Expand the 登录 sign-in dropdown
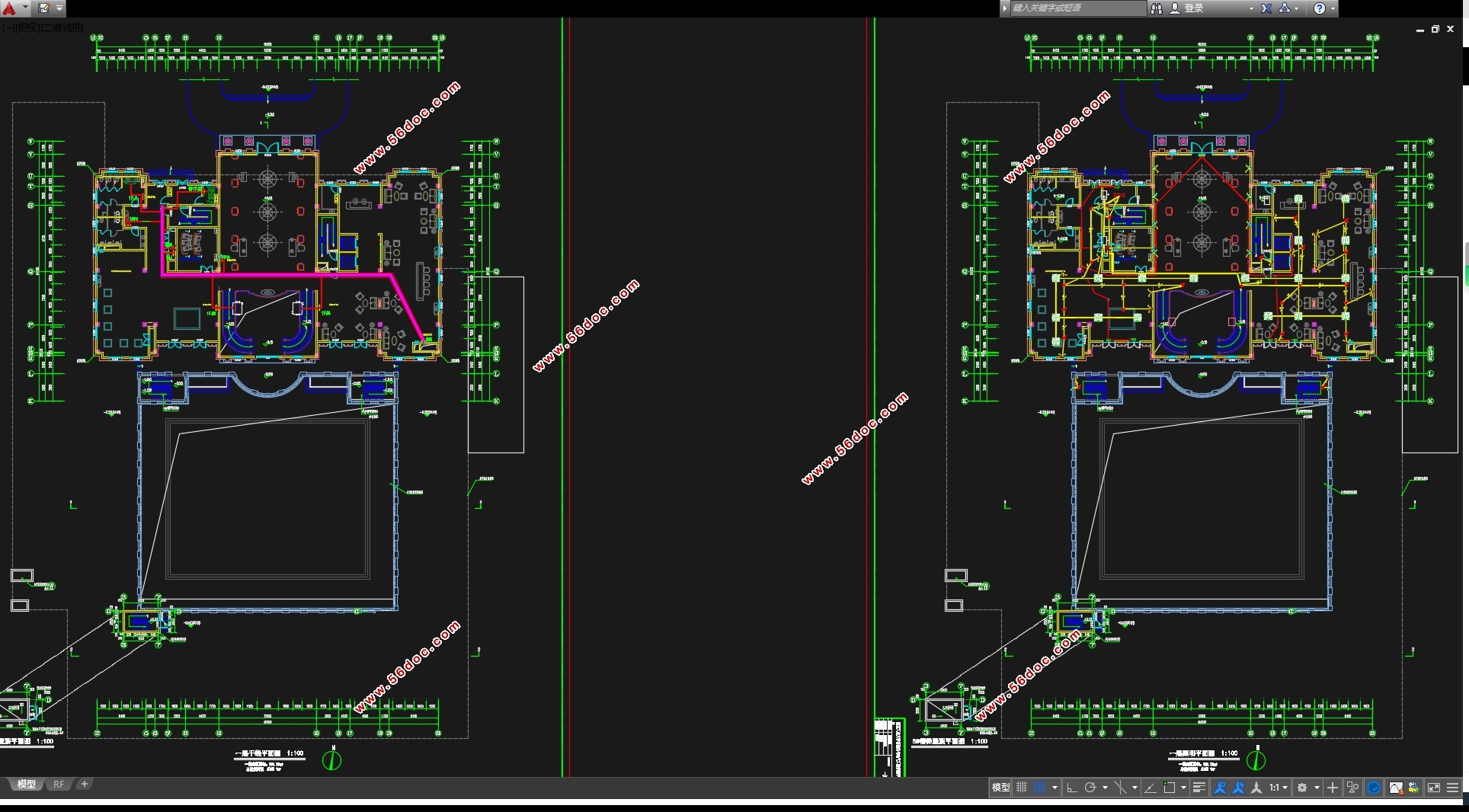 coord(1251,8)
